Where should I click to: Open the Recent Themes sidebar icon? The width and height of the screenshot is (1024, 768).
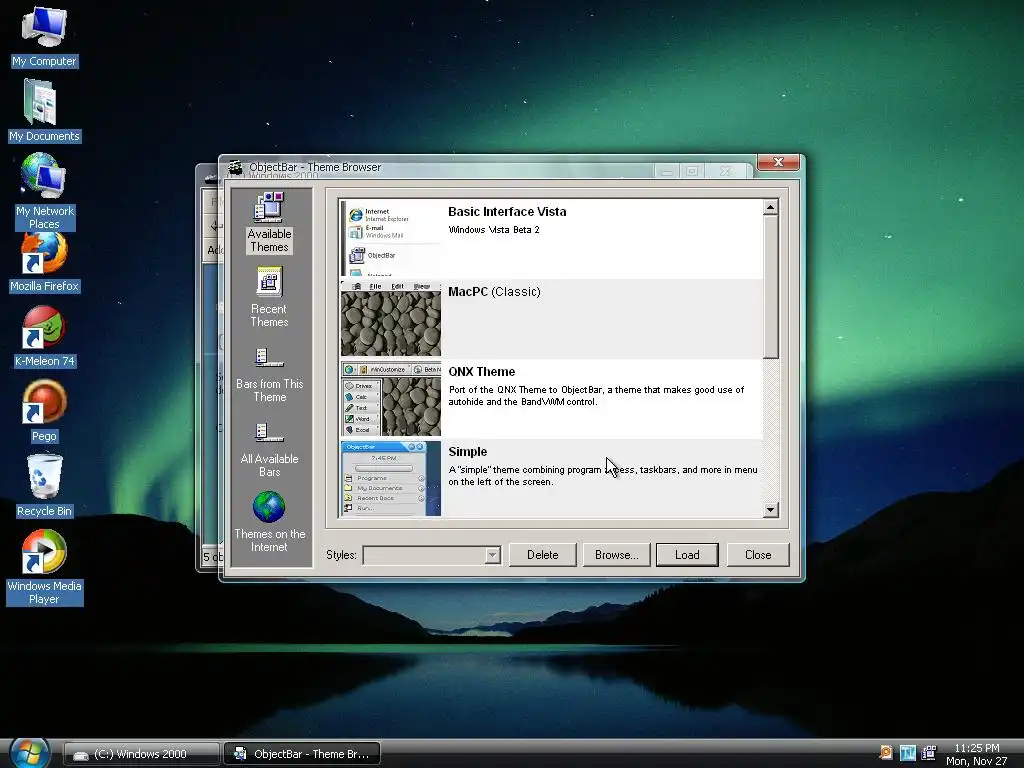click(x=269, y=297)
